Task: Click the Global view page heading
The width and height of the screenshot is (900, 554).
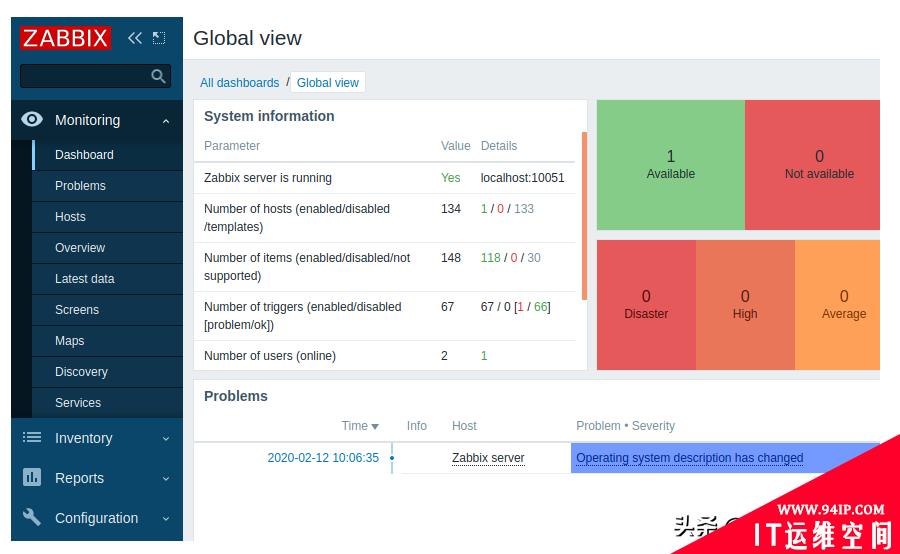Action: [x=247, y=38]
